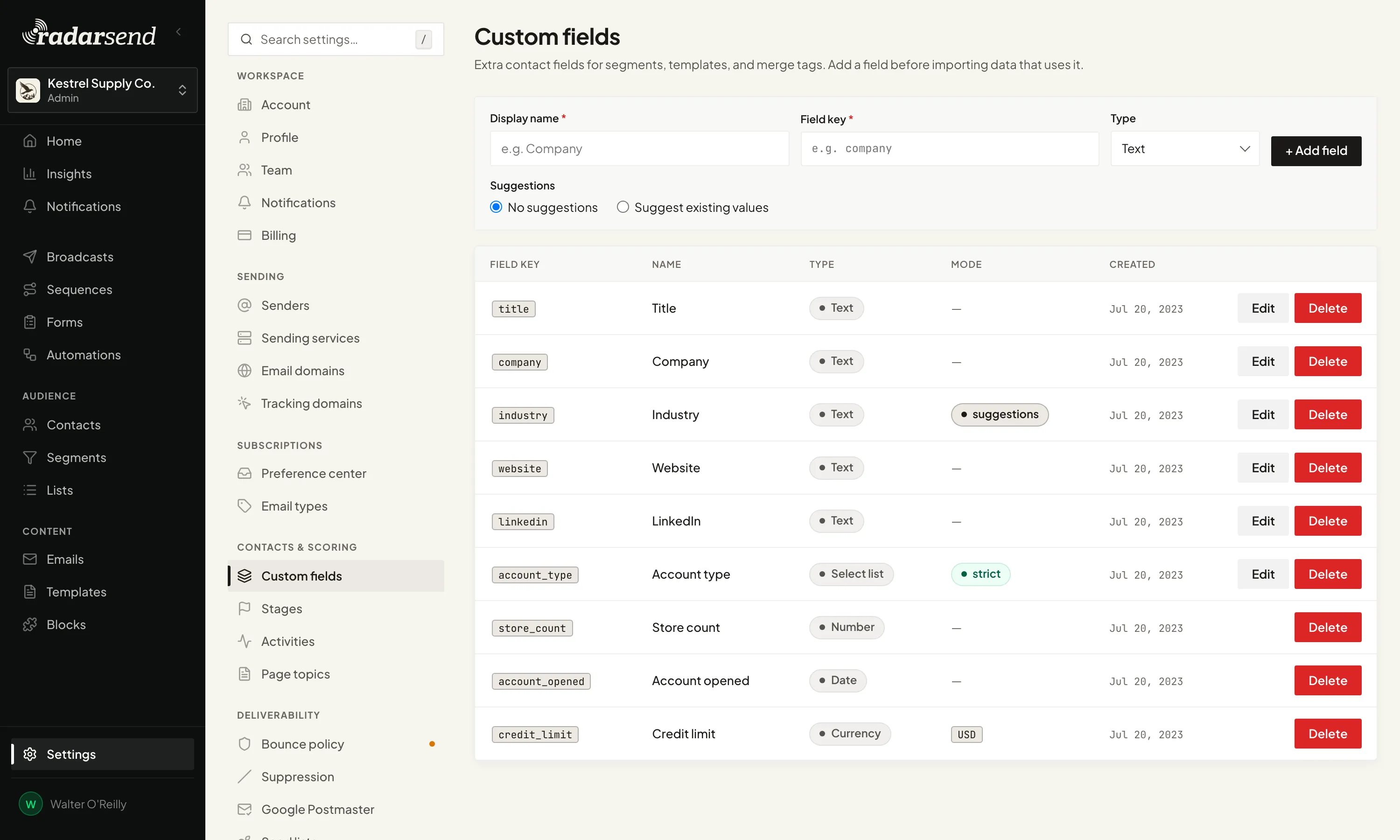Click the suggestions mode badge
The height and width of the screenshot is (840, 1400).
[x=999, y=414]
